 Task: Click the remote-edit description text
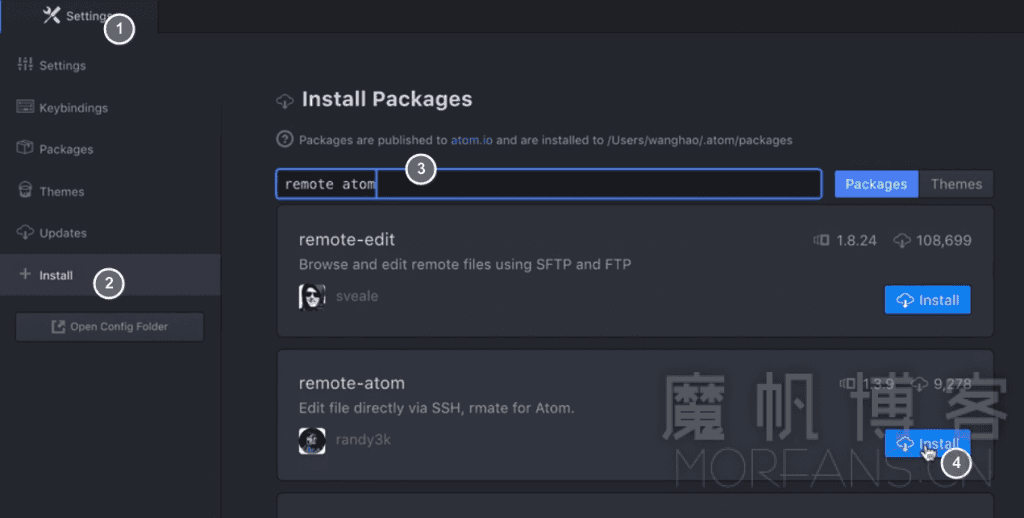pos(465,265)
